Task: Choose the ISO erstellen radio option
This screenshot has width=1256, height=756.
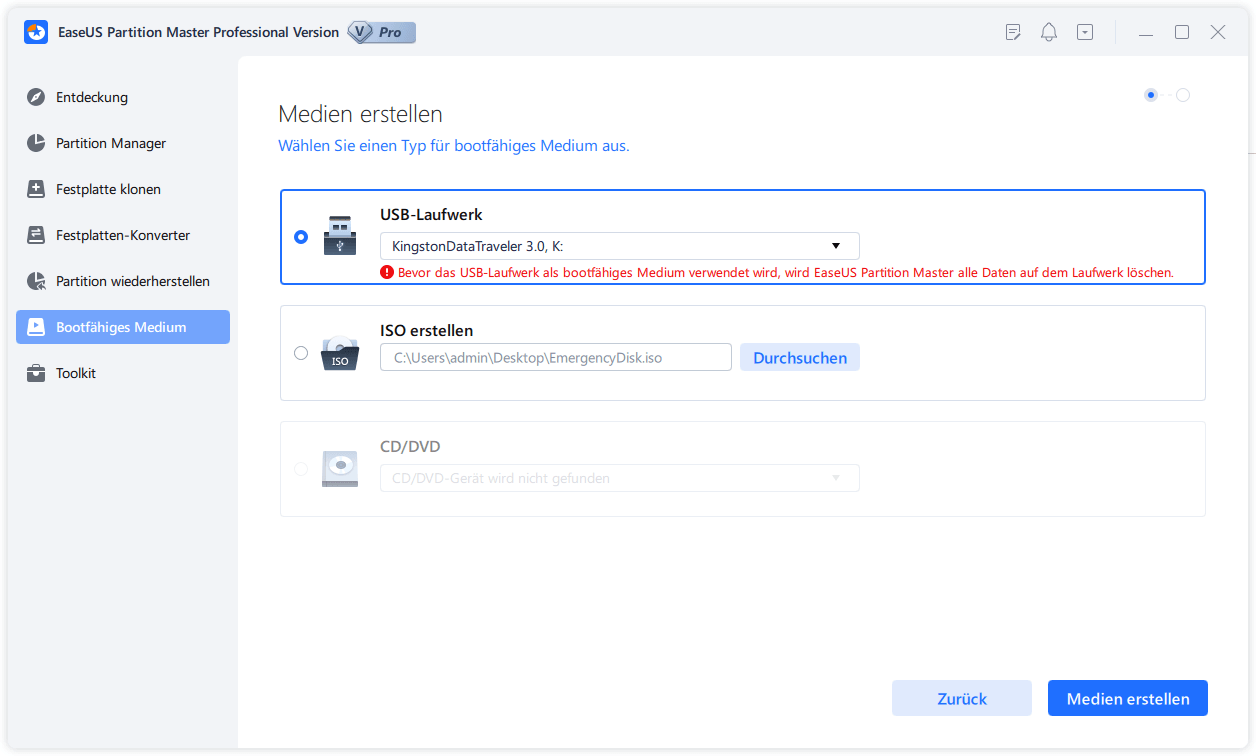Action: click(x=301, y=353)
